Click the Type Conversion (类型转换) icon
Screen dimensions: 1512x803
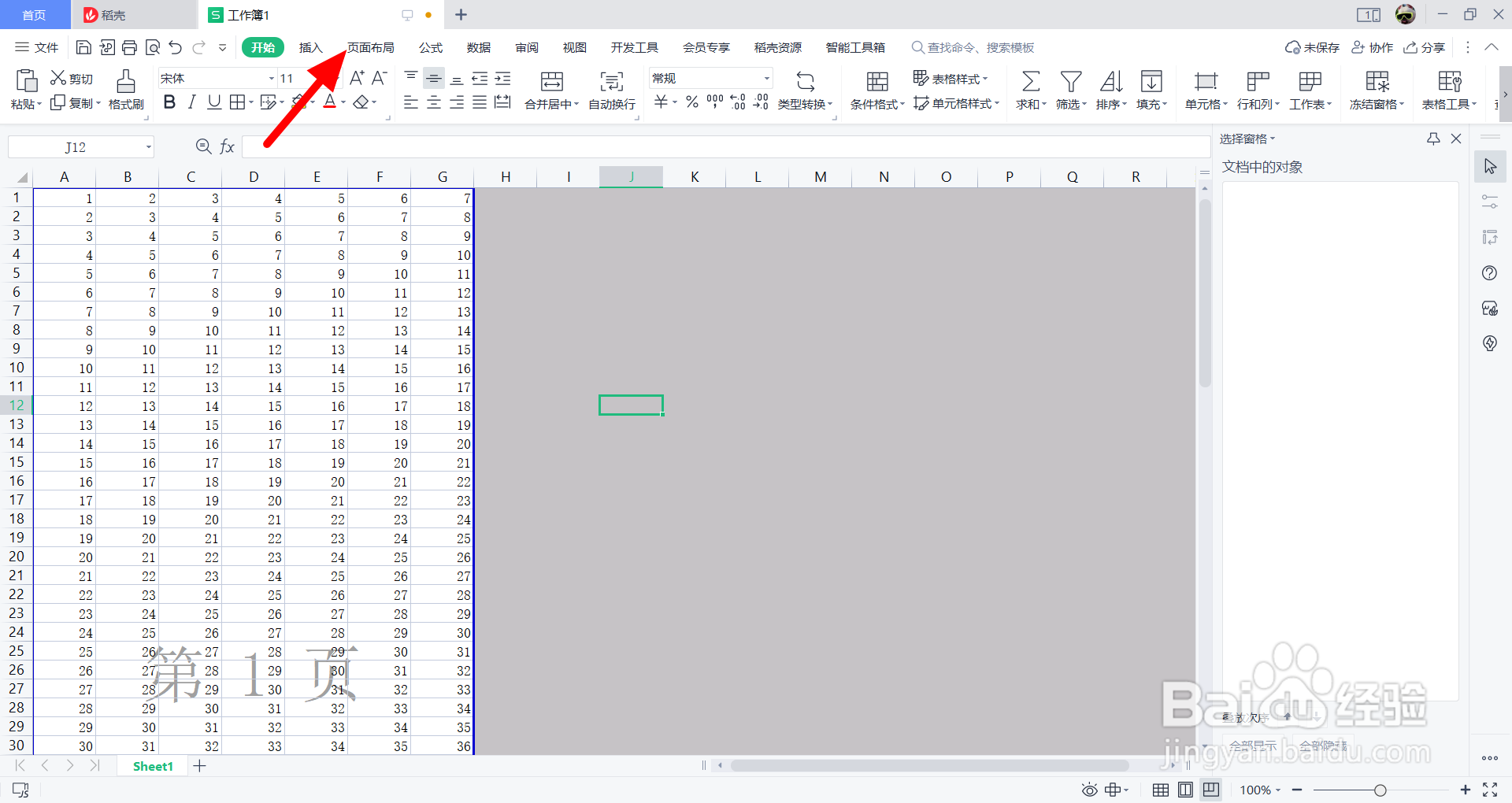point(805,81)
